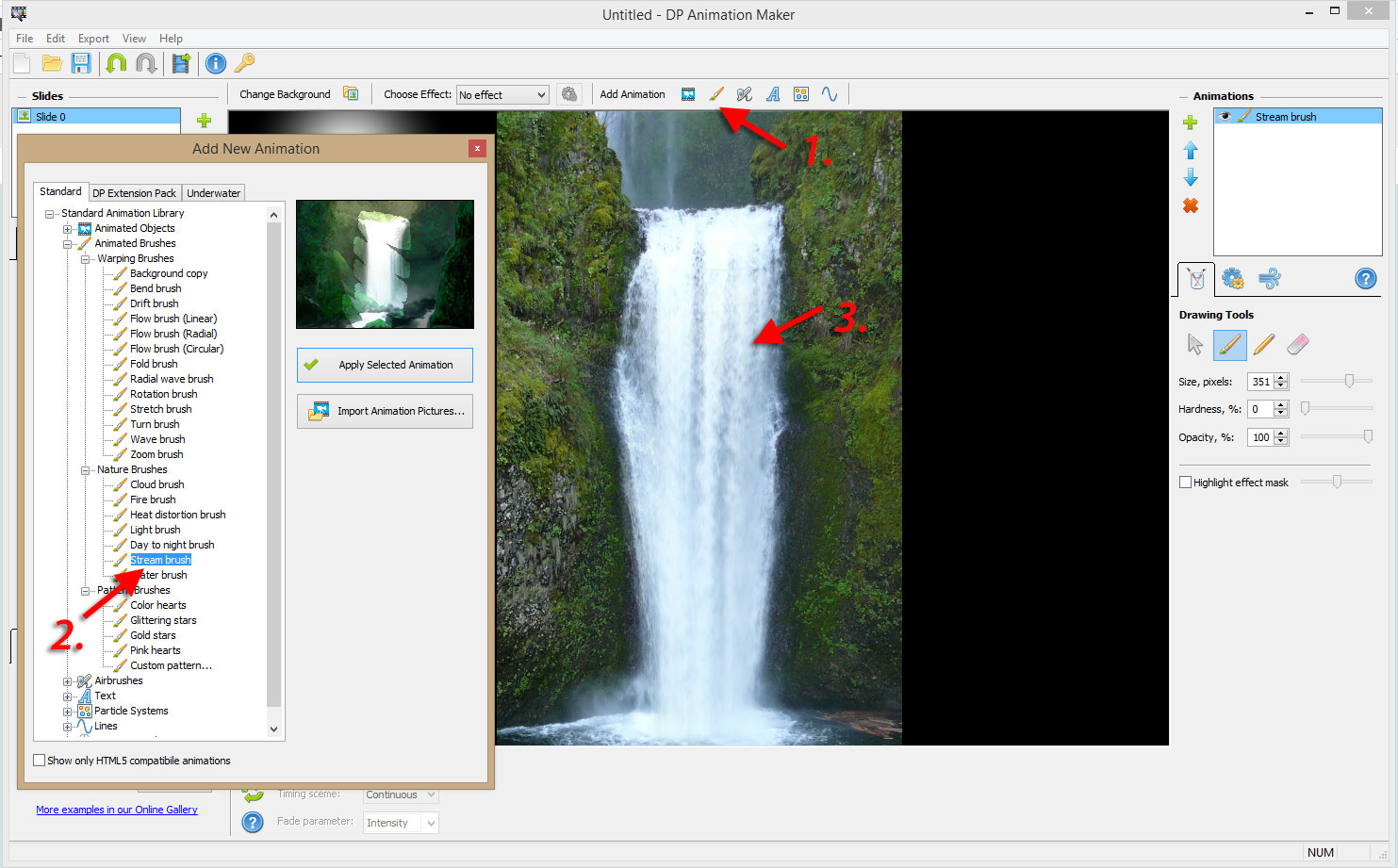The image size is (1398, 868).
Task: Activate the highlighted brush in Drawing Tools
Action: 1229,345
